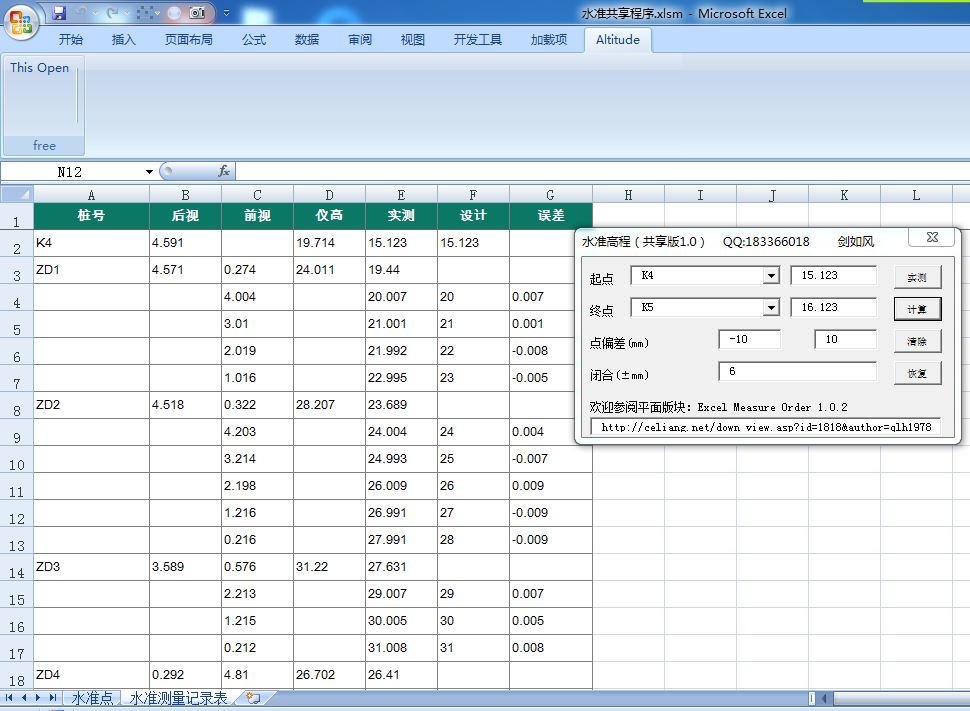
Task: Switch to the 页面布局 tab
Action: pos(188,40)
